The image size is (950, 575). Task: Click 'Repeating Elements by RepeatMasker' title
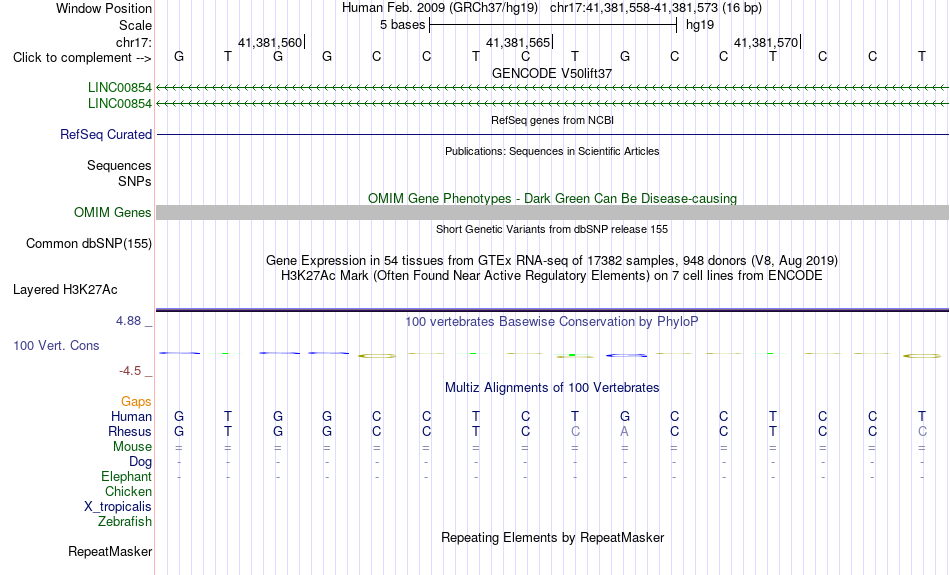click(552, 537)
